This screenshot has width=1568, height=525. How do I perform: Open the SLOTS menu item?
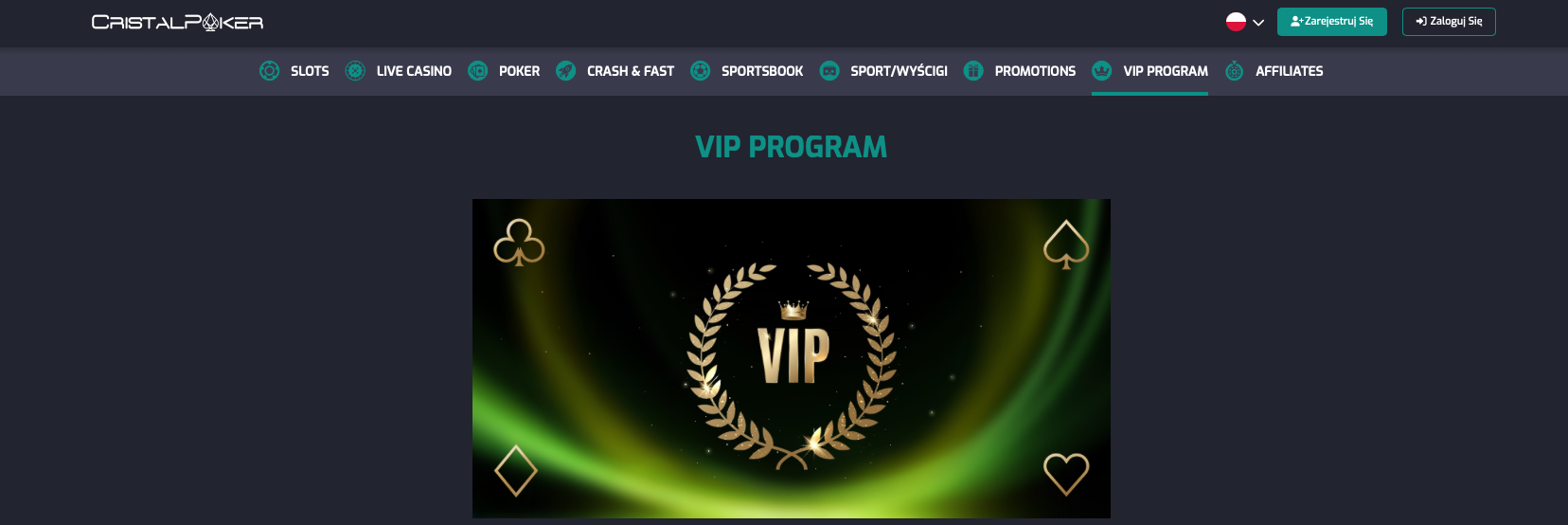tap(310, 71)
